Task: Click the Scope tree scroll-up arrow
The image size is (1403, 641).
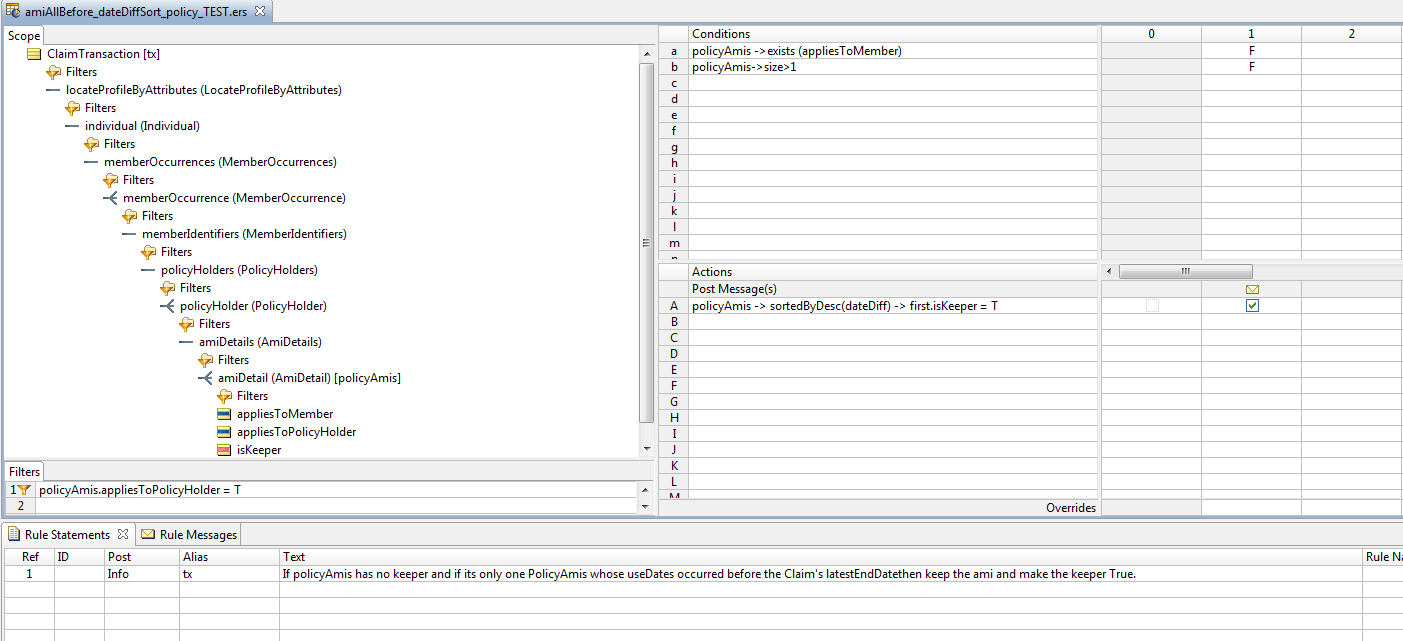Action: pyautogui.click(x=647, y=53)
